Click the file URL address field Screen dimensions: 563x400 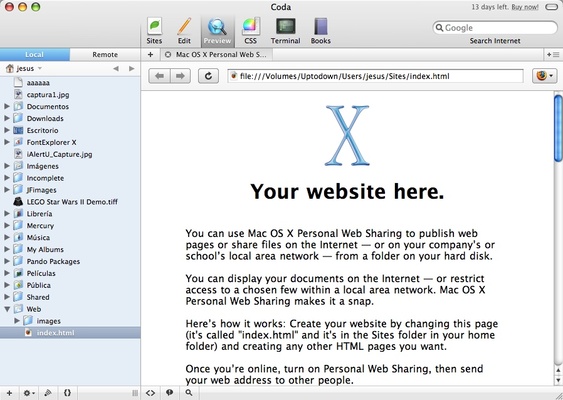[375, 76]
